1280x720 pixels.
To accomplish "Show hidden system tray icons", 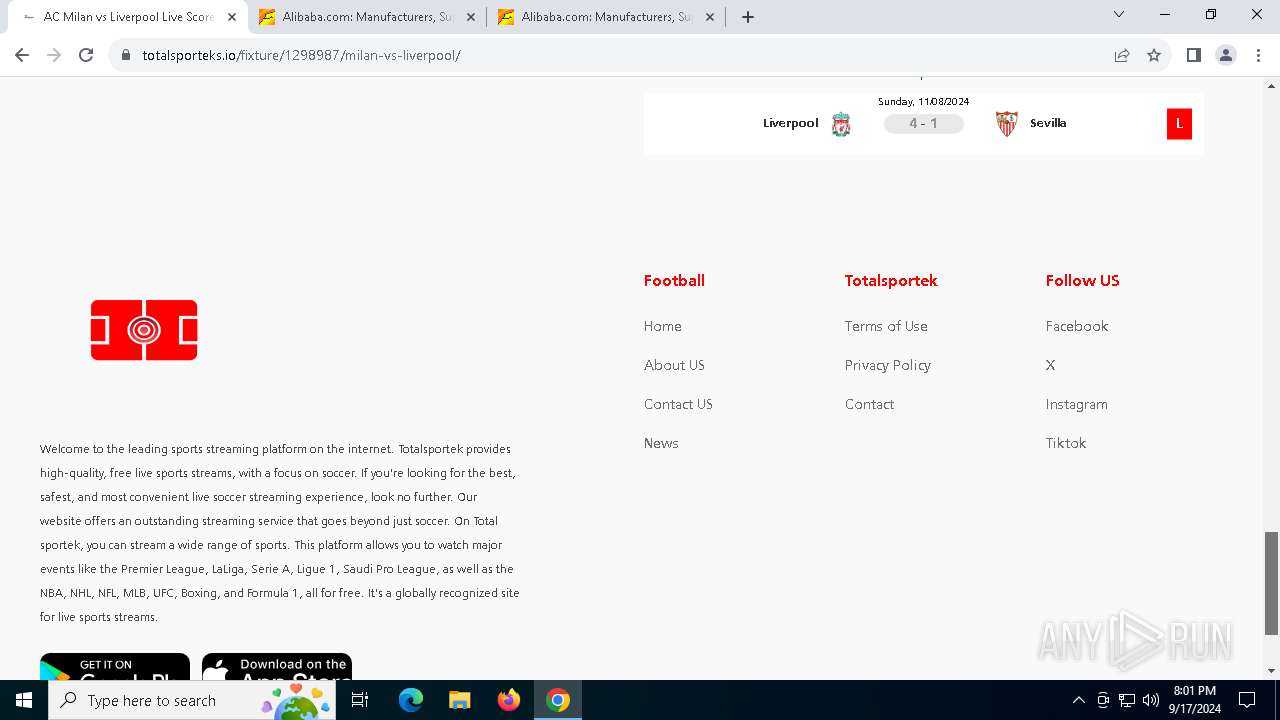I will (1079, 700).
